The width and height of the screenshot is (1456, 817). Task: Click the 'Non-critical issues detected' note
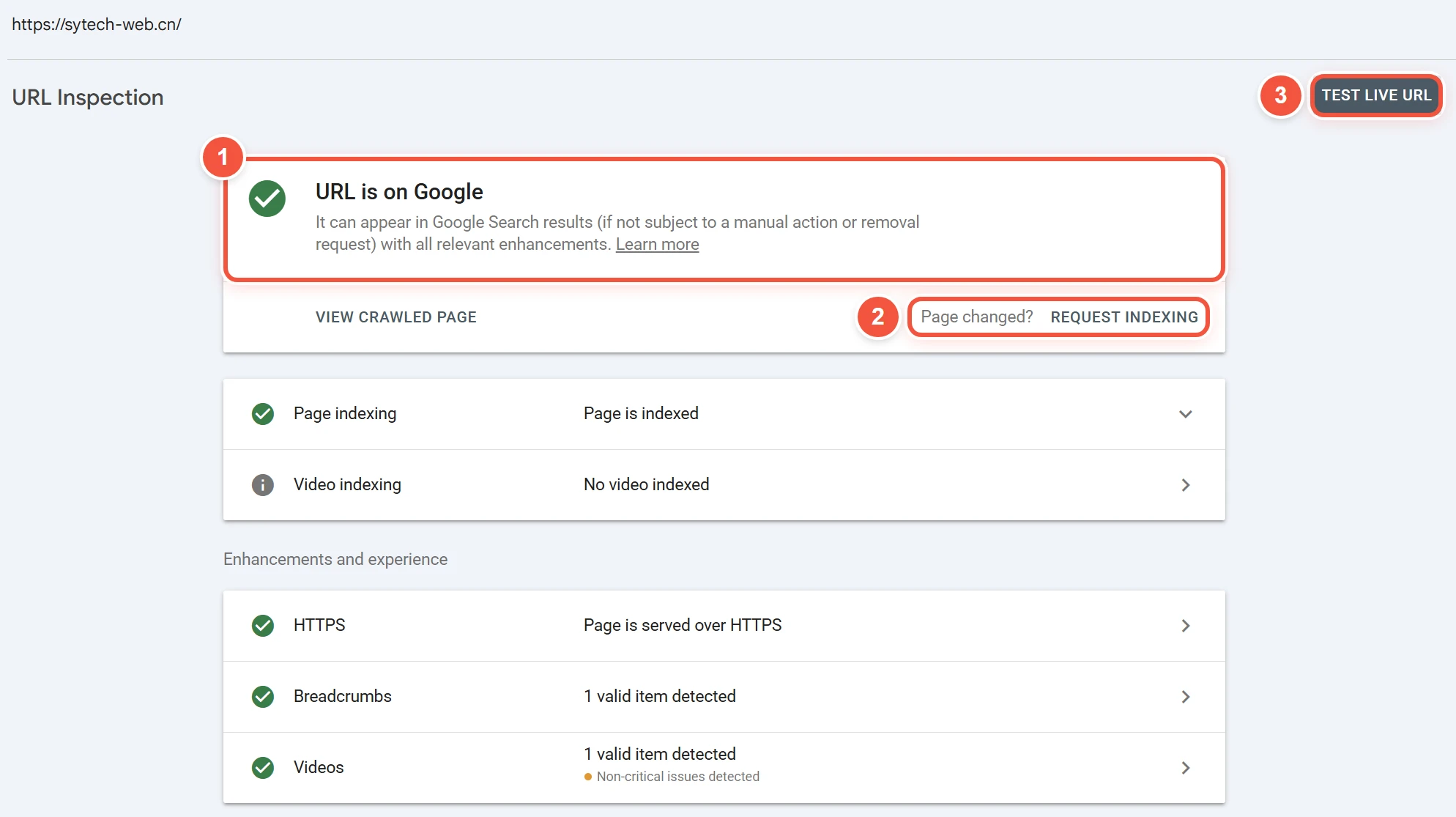(678, 777)
